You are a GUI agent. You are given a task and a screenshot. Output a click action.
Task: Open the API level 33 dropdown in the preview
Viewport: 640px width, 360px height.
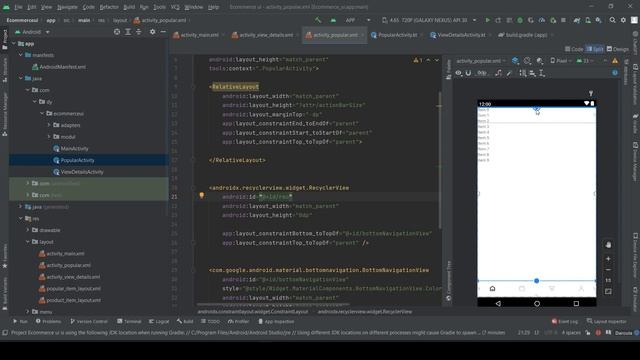[x=585, y=61]
